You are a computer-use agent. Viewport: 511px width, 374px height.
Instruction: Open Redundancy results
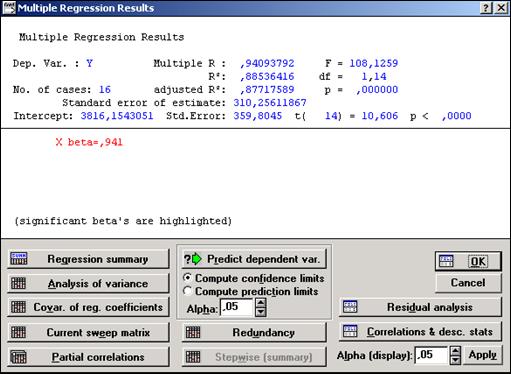(254, 332)
